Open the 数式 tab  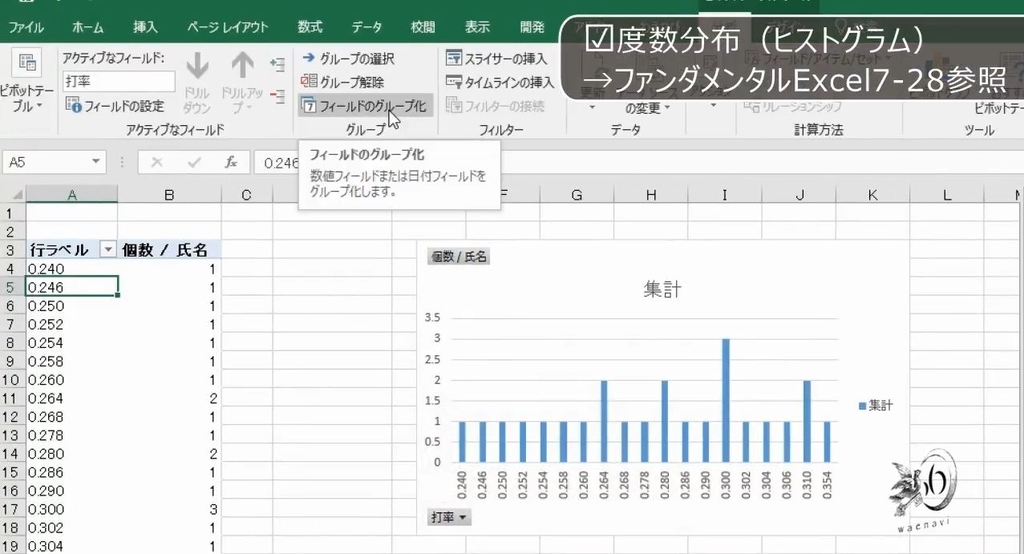point(310,27)
